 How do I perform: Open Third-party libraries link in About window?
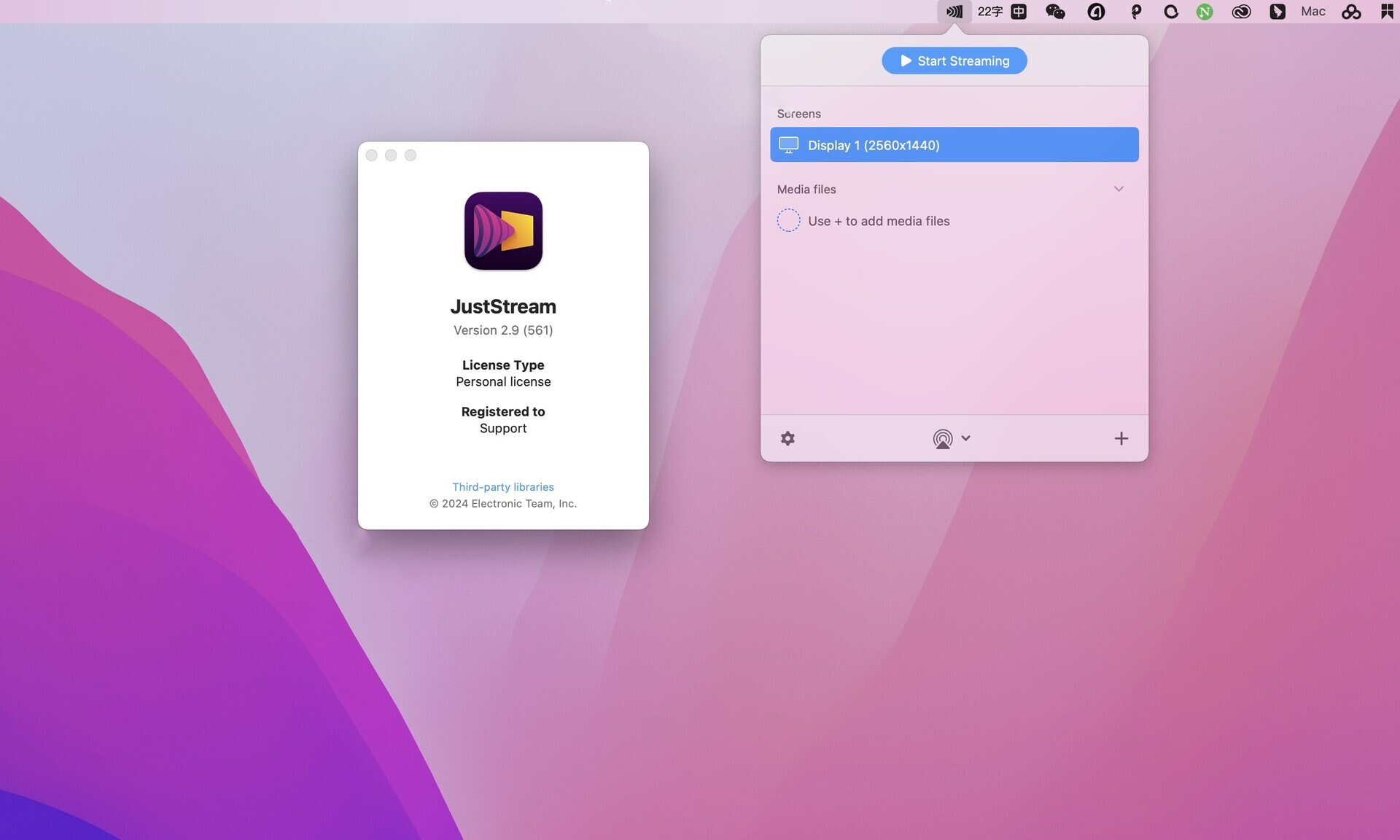tap(502, 486)
